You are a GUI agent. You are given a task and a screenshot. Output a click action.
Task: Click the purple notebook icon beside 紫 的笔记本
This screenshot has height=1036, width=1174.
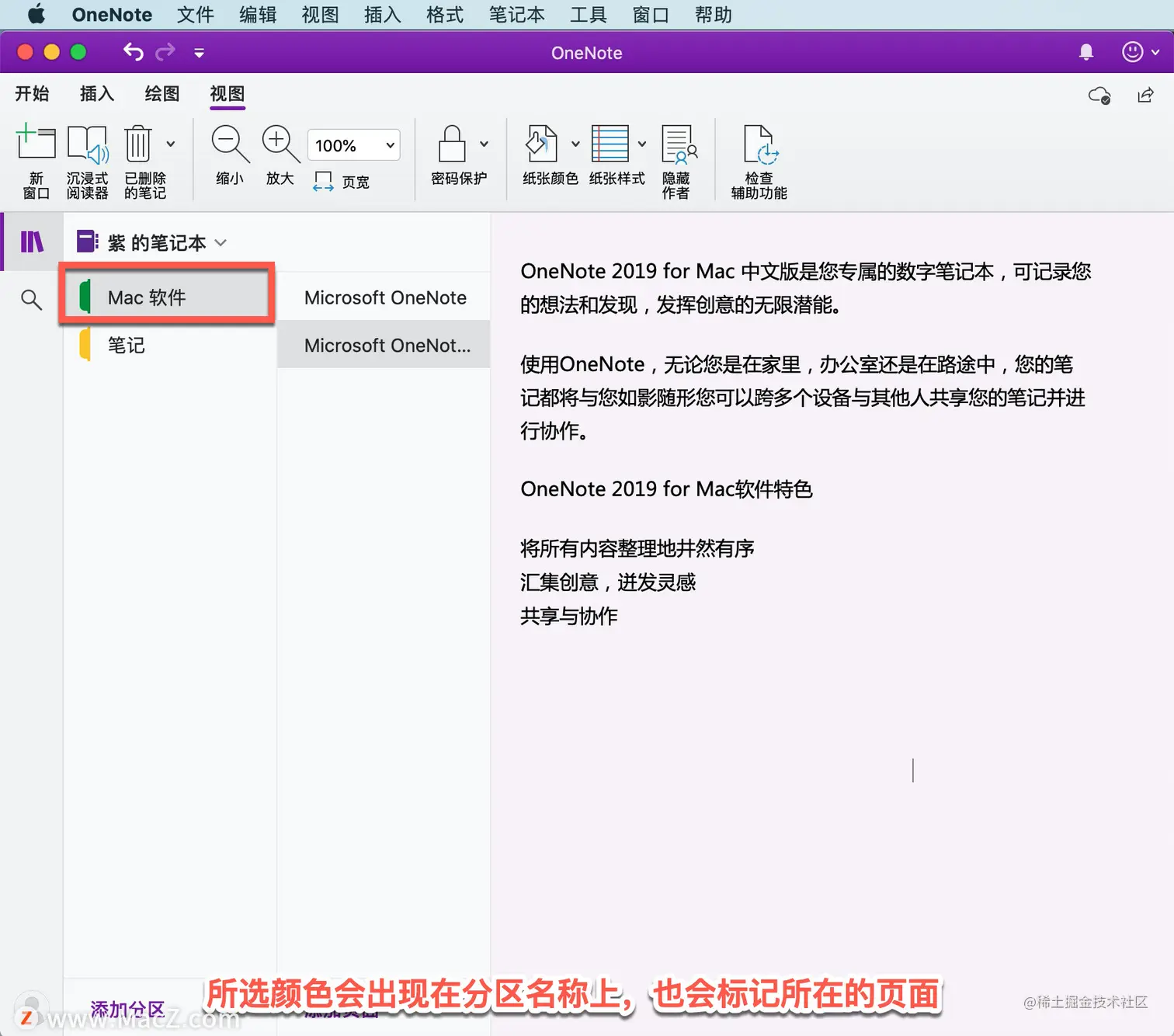88,242
